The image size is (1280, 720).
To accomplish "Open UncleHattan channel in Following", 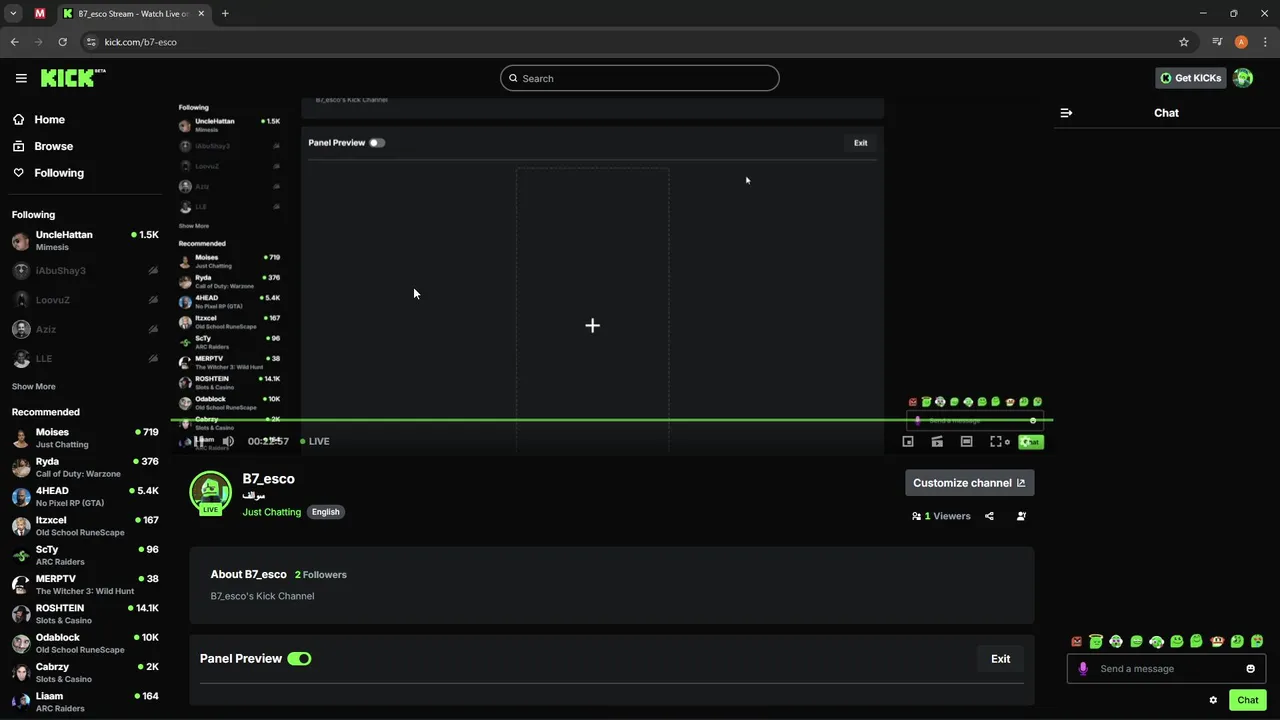I will pos(85,241).
